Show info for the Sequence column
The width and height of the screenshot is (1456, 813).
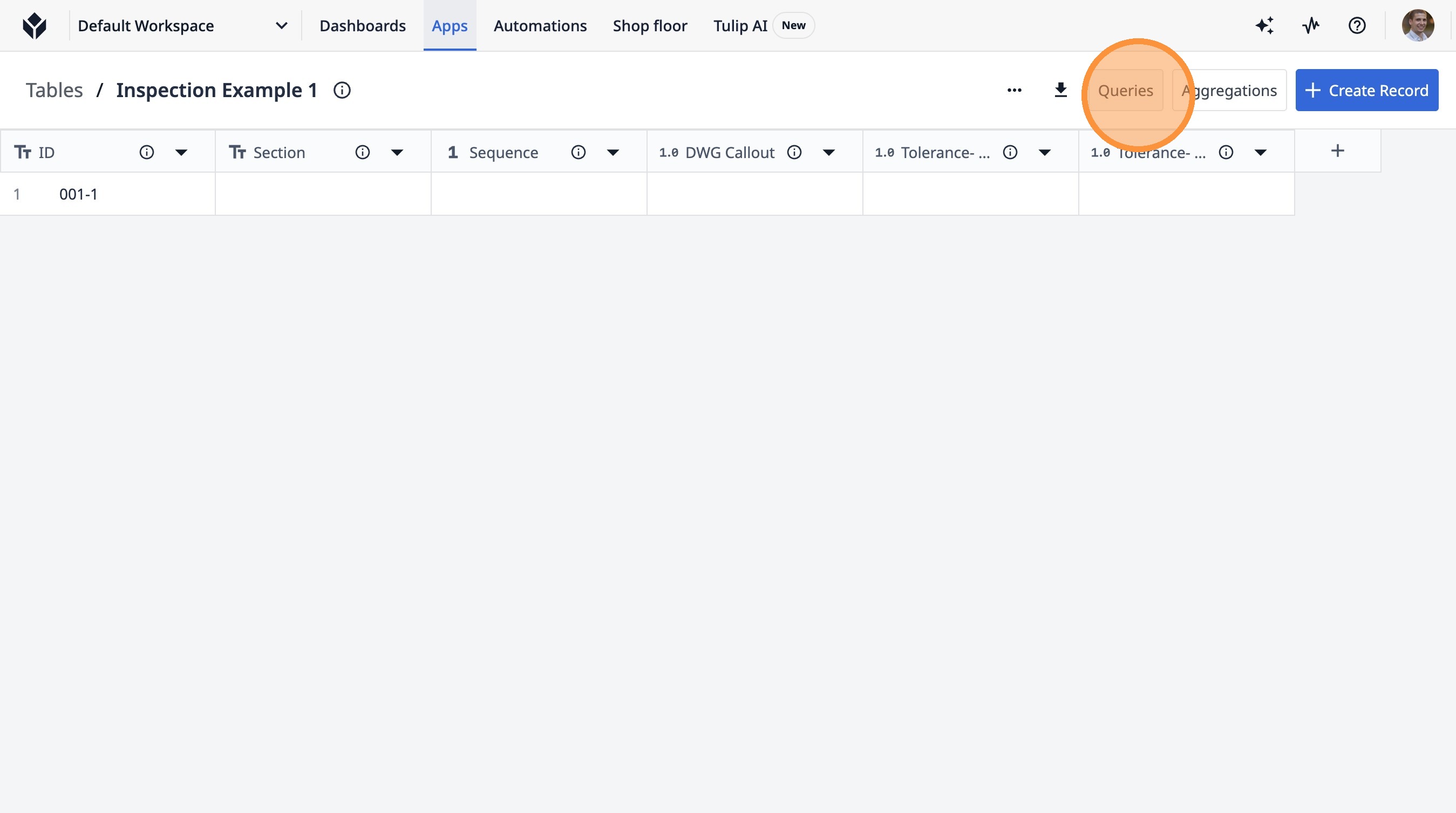(578, 153)
